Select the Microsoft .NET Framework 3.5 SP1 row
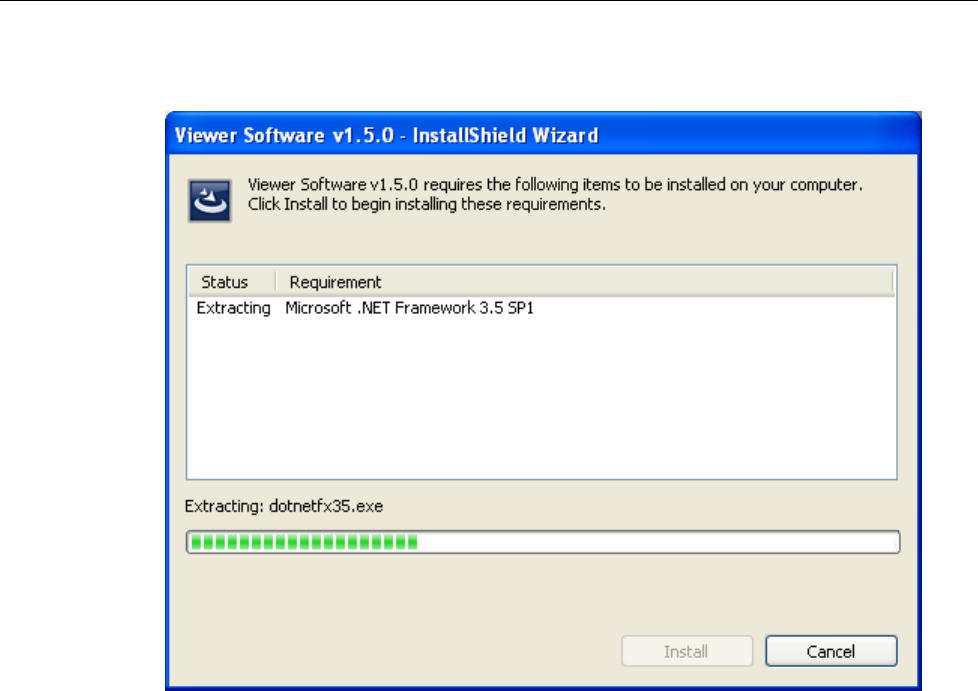This screenshot has height=691, width=978. pyautogui.click(x=541, y=308)
